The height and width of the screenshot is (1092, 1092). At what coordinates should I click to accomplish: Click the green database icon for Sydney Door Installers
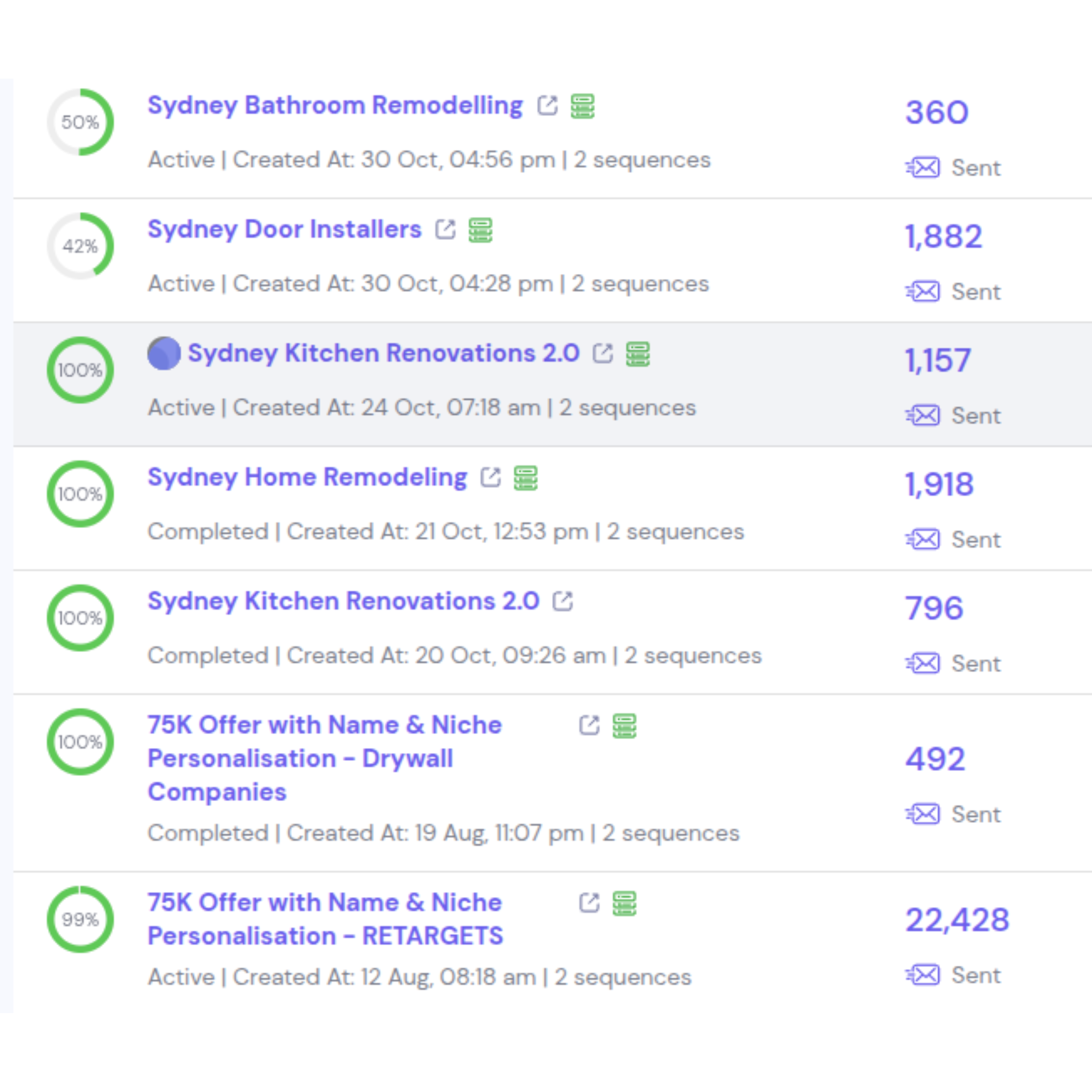479,229
